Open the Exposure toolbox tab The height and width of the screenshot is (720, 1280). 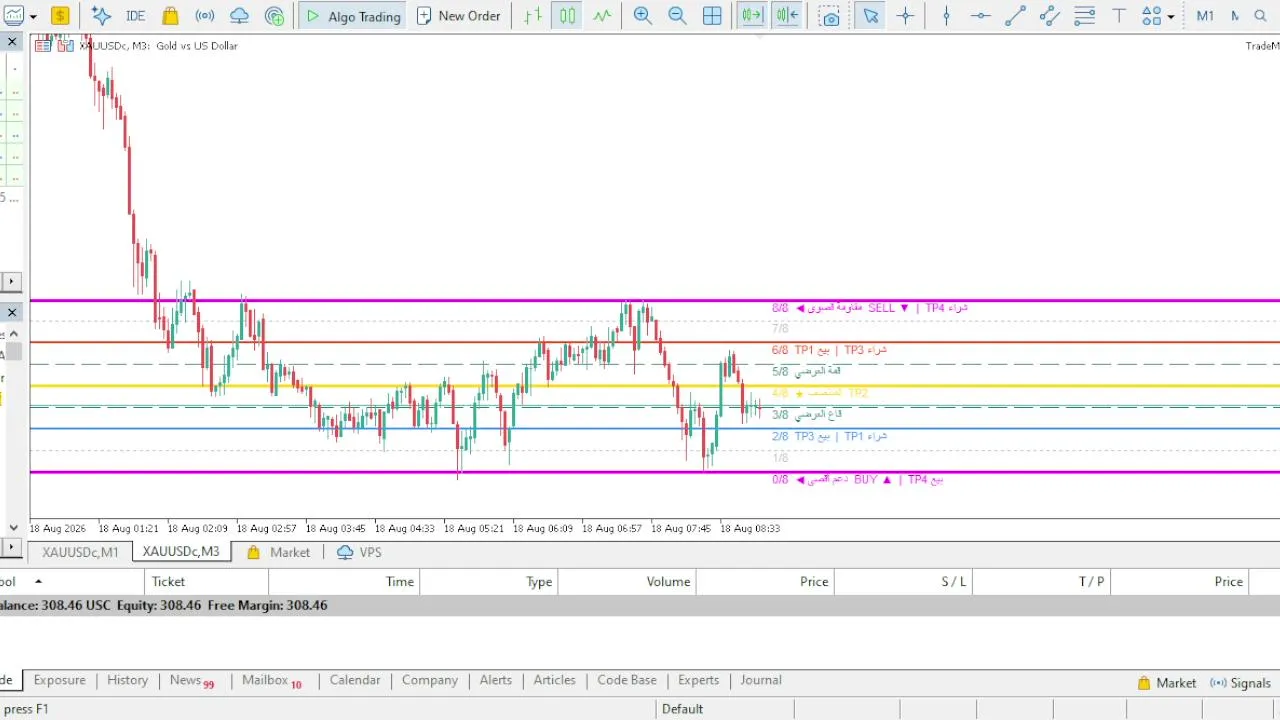pyautogui.click(x=59, y=680)
